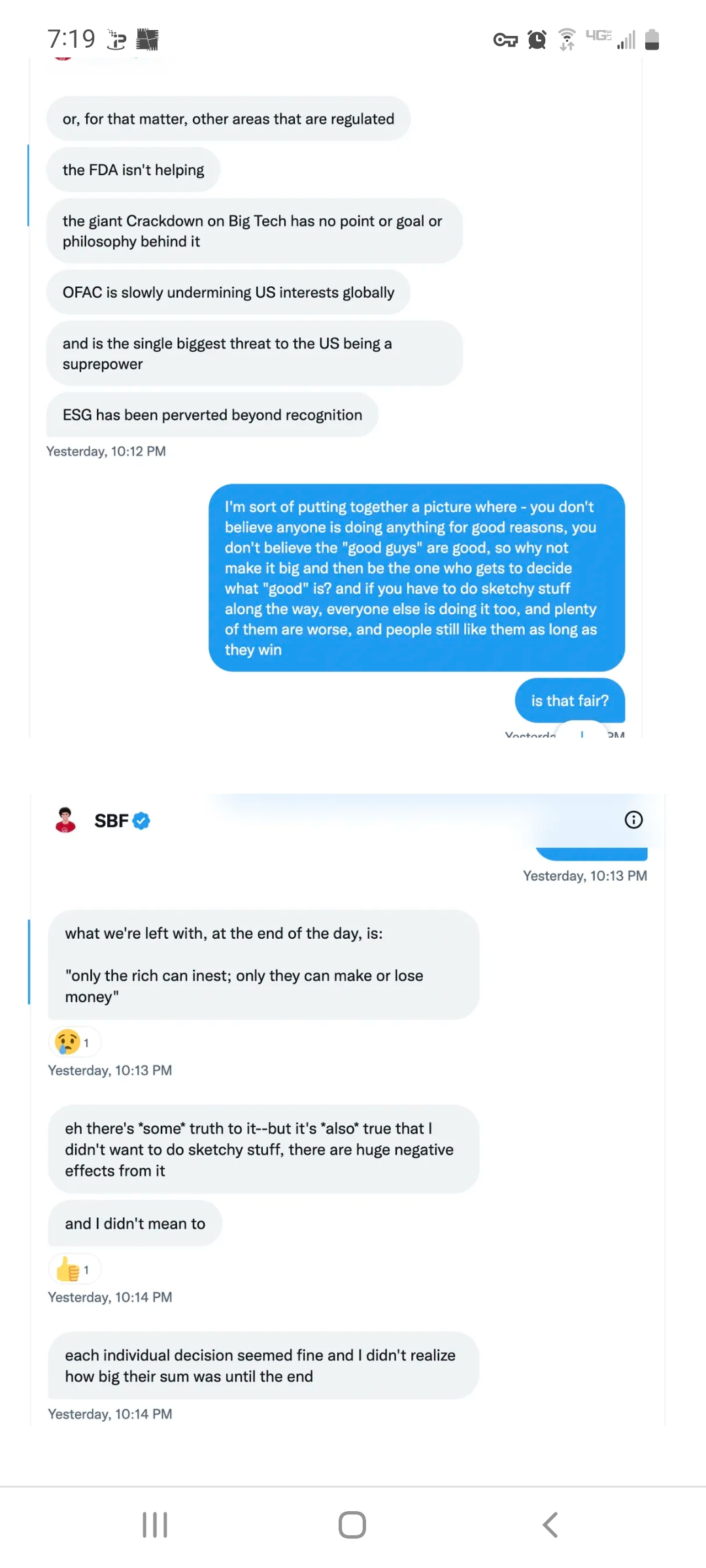Tap "OFAC is slowly undermining" message

point(228,292)
